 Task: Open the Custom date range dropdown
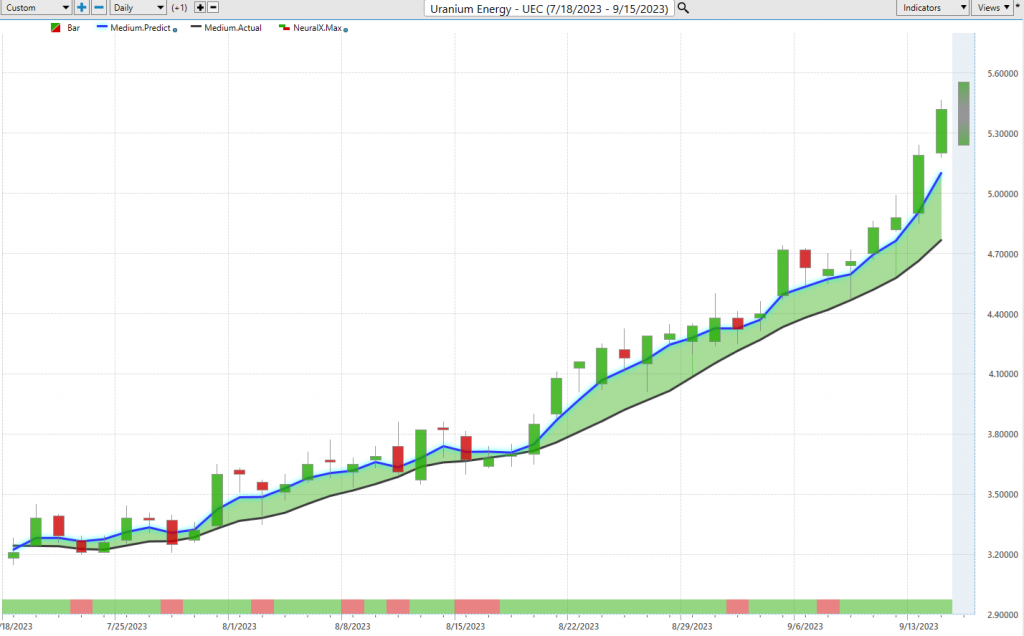(37, 8)
